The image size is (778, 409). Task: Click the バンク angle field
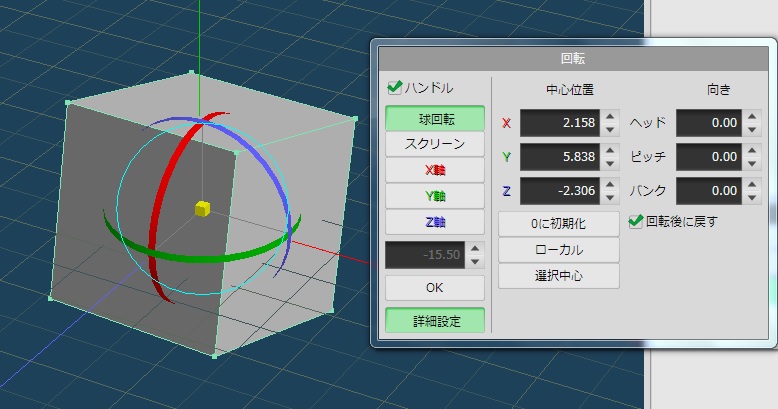709,191
